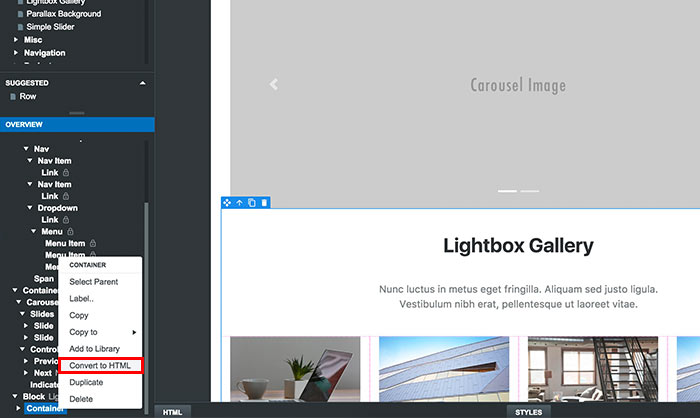
Task: Expand the highlighted Container node's arrow
Action: (x=18, y=408)
